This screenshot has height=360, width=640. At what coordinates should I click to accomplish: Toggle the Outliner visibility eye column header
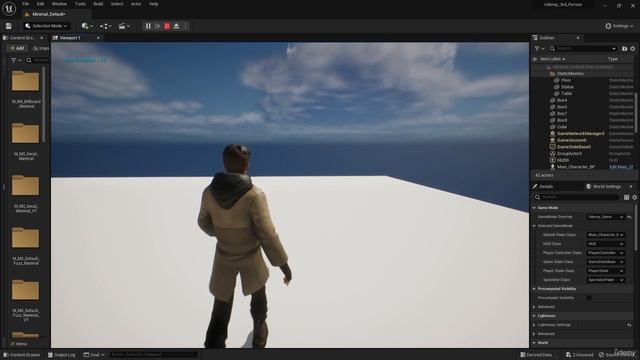(x=535, y=59)
